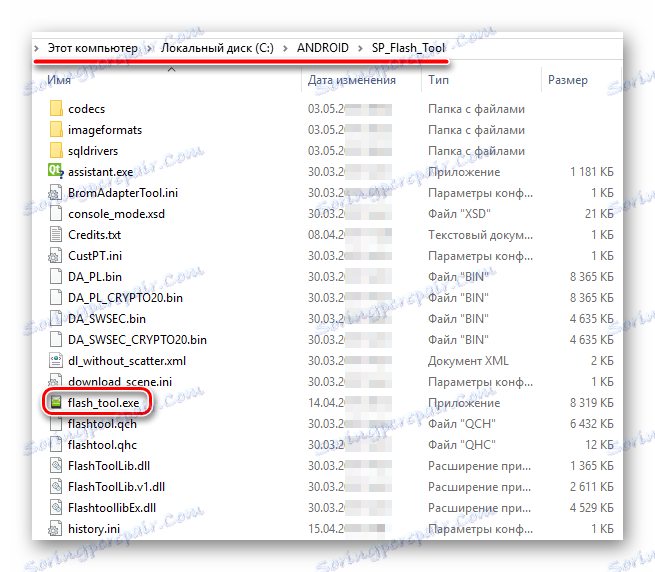Click the DA_PL.bin file icon
655x572 pixels.
[56, 276]
